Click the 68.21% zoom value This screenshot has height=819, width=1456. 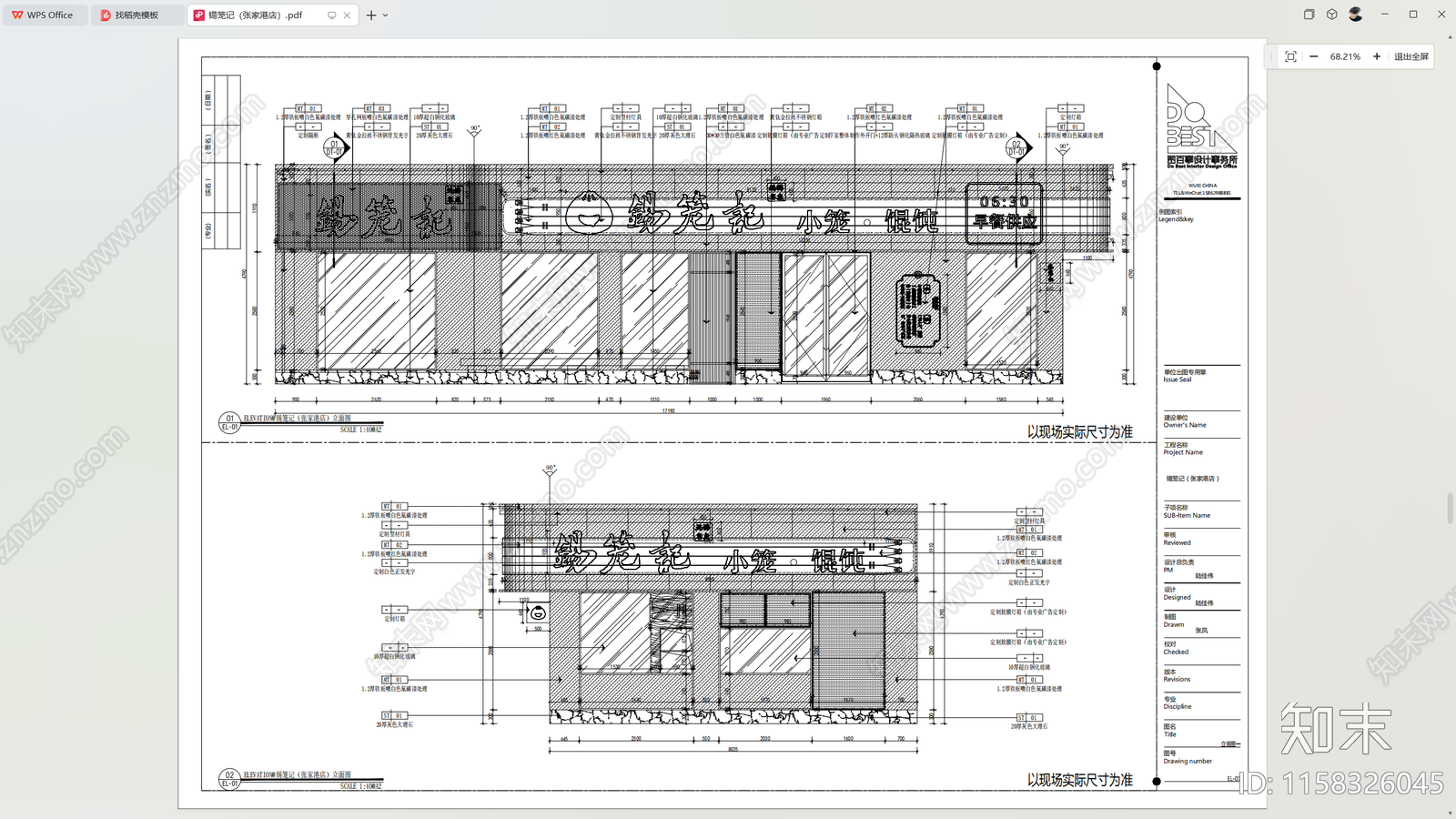coord(1345,56)
